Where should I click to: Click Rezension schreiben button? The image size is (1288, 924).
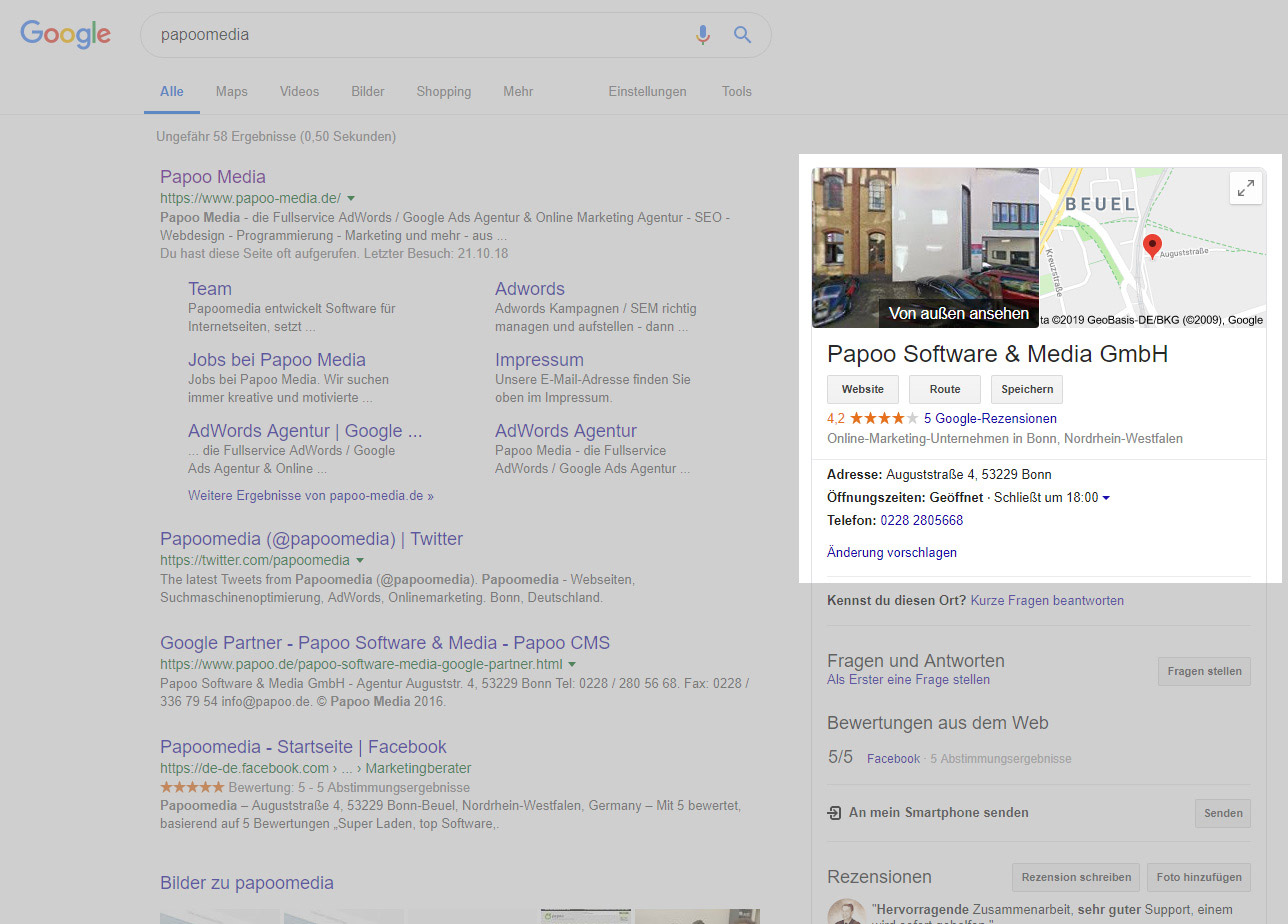coord(1076,877)
